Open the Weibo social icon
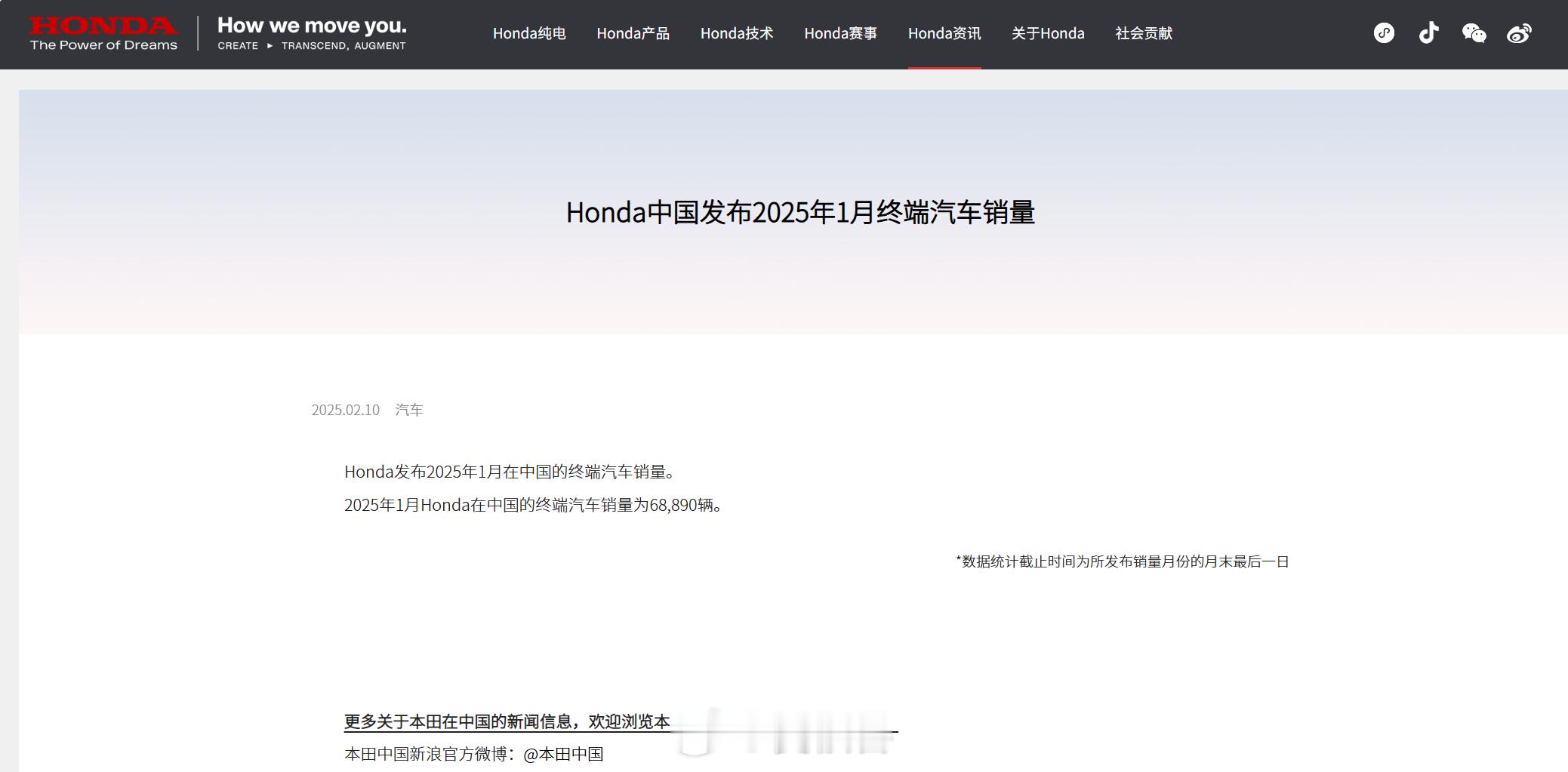The height and width of the screenshot is (772, 1568). coord(1519,33)
